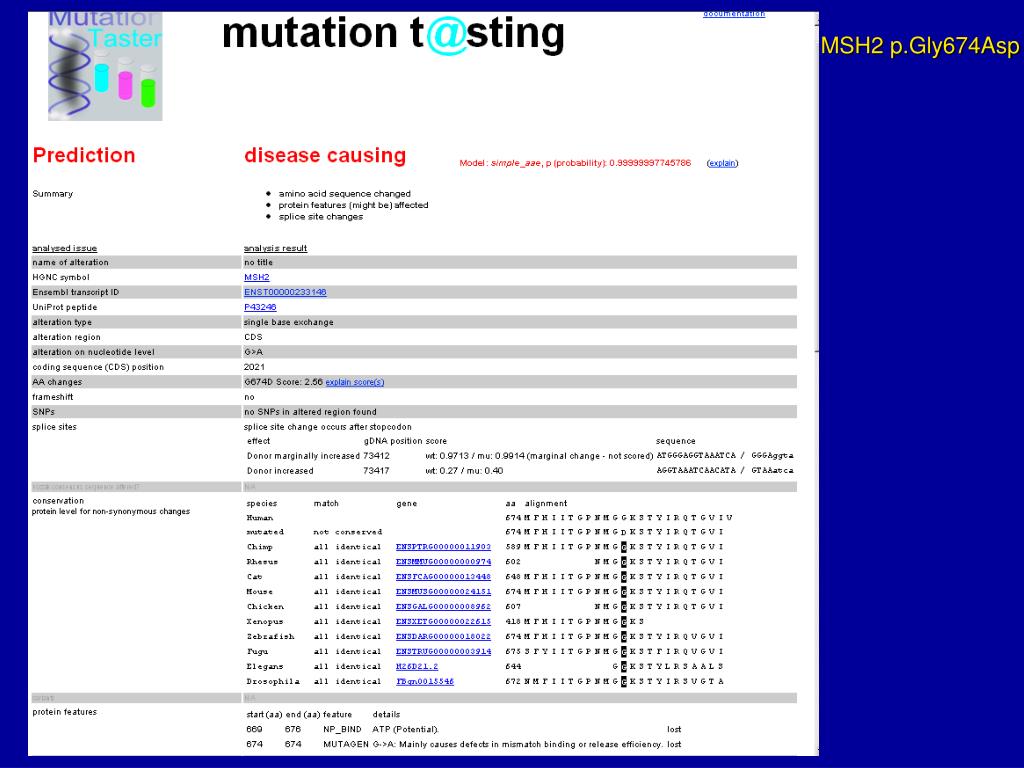1024x768 pixels.
Task: Click the 'conservation' row label
Action: point(58,502)
